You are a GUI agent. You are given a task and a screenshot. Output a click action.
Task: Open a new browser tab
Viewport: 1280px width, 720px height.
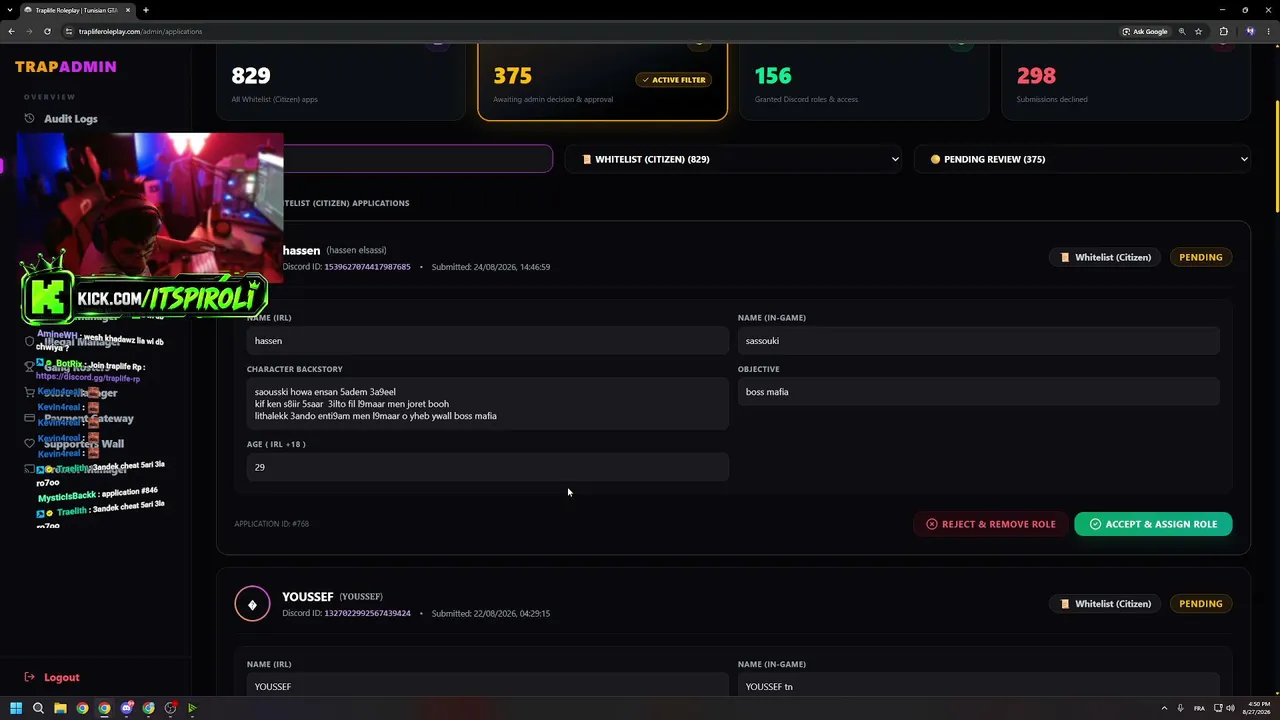(x=146, y=10)
